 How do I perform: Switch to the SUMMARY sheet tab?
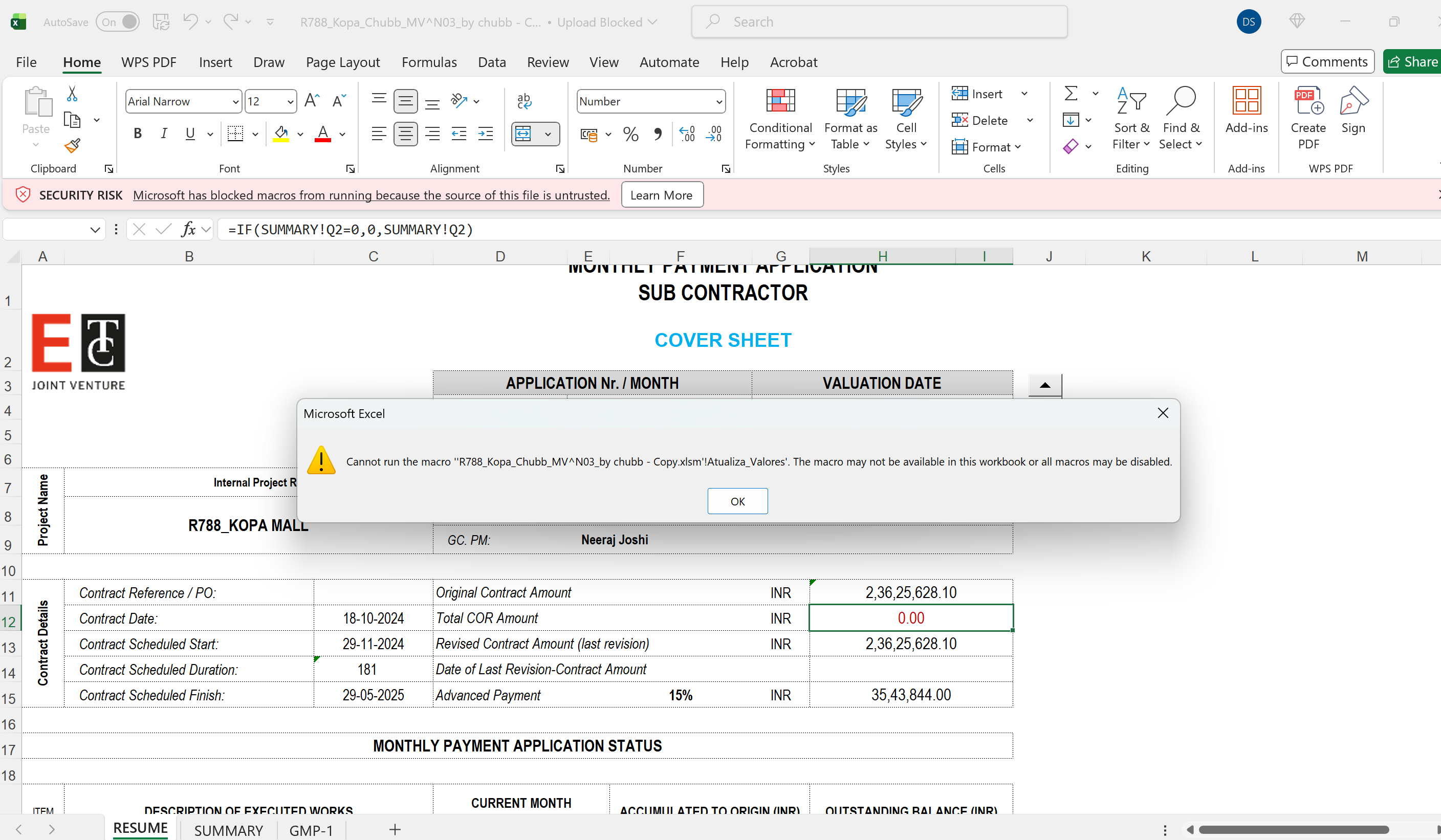228,830
